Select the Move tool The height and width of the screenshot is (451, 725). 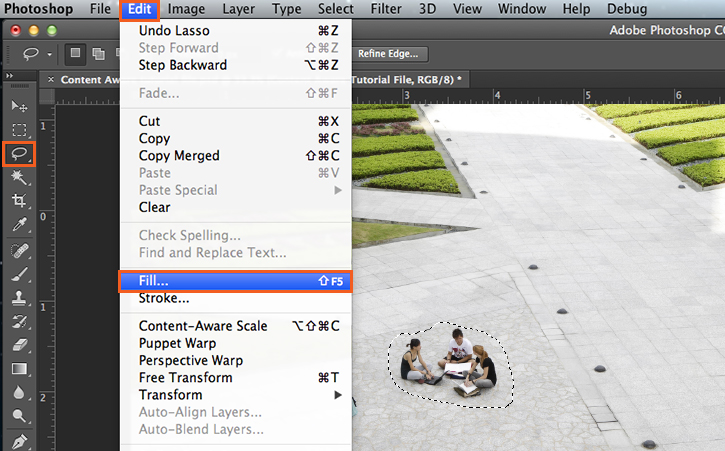coord(18,105)
